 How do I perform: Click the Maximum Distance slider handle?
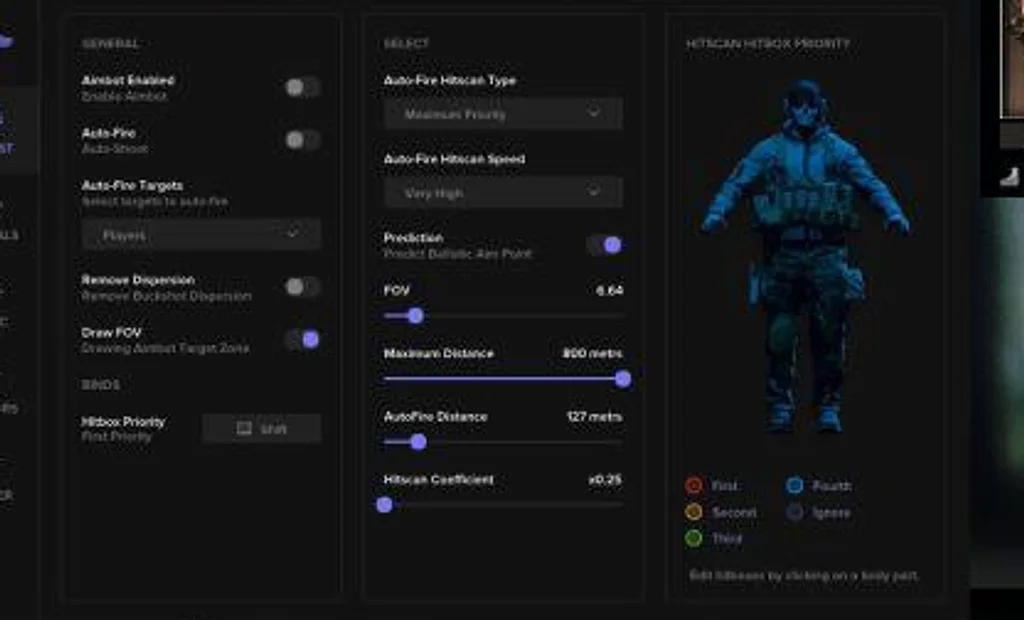[623, 379]
